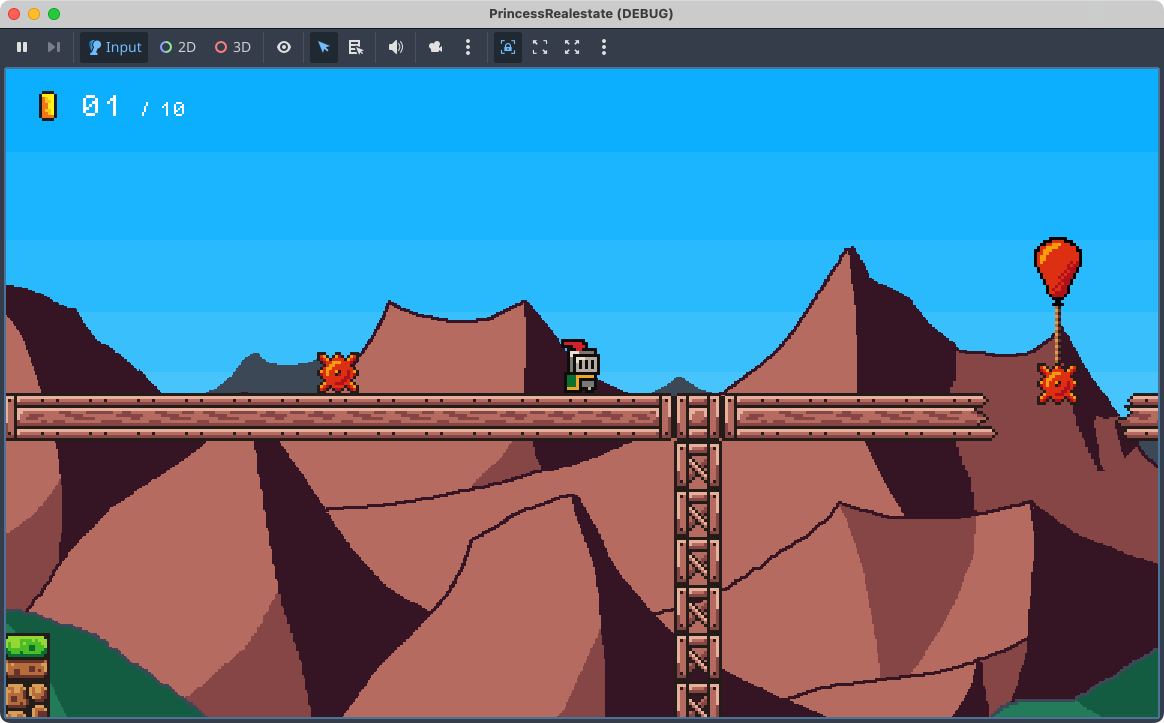Activate the arrow select tool

tap(324, 47)
